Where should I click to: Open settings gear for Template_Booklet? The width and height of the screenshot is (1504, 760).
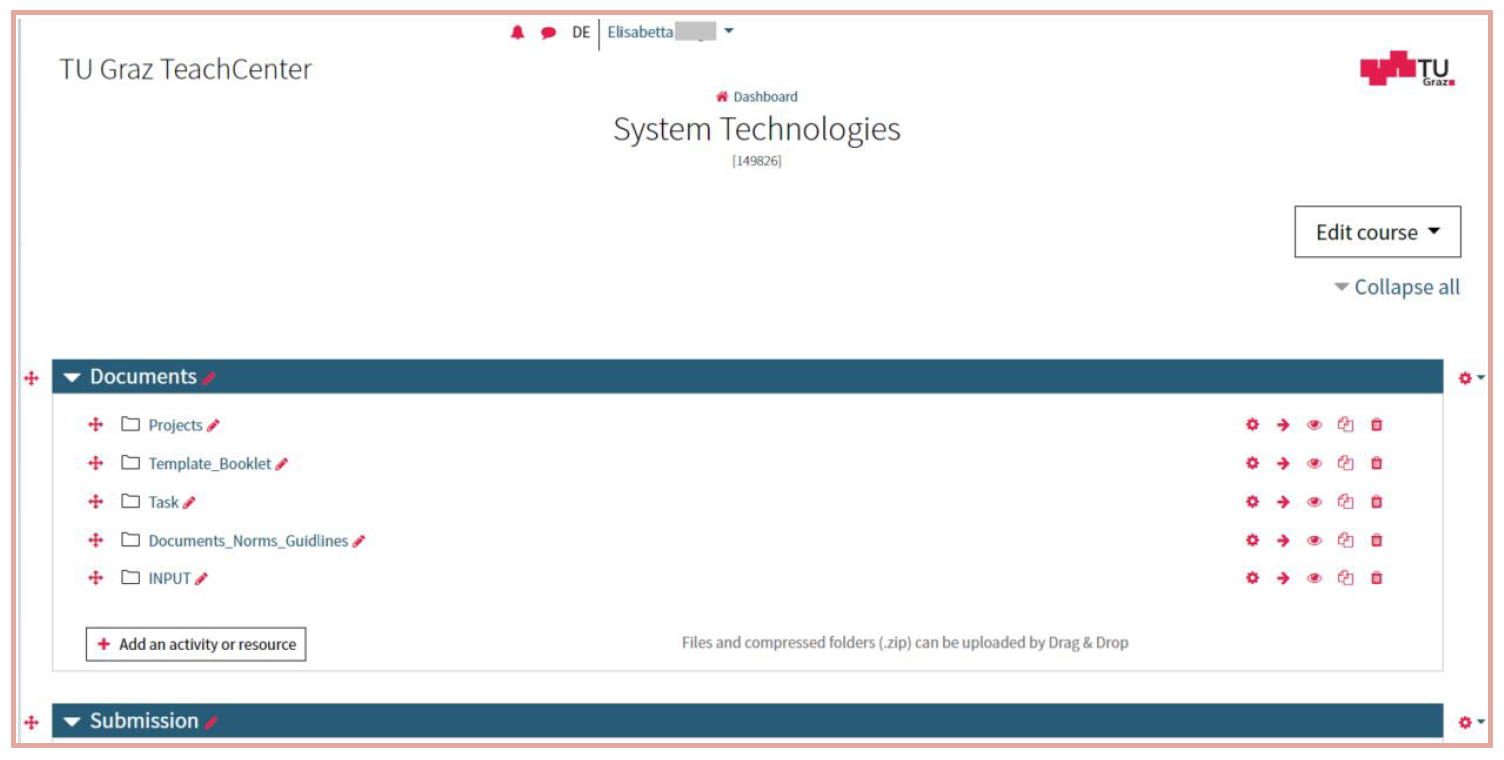click(1252, 463)
